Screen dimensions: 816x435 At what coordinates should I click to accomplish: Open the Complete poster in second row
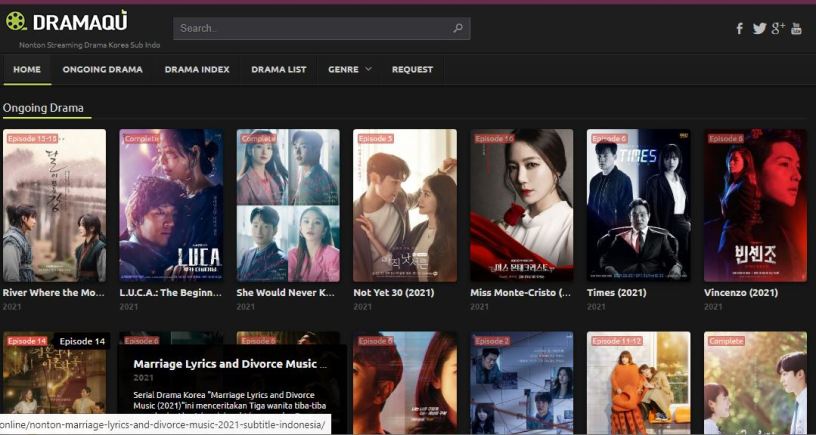tap(755, 383)
